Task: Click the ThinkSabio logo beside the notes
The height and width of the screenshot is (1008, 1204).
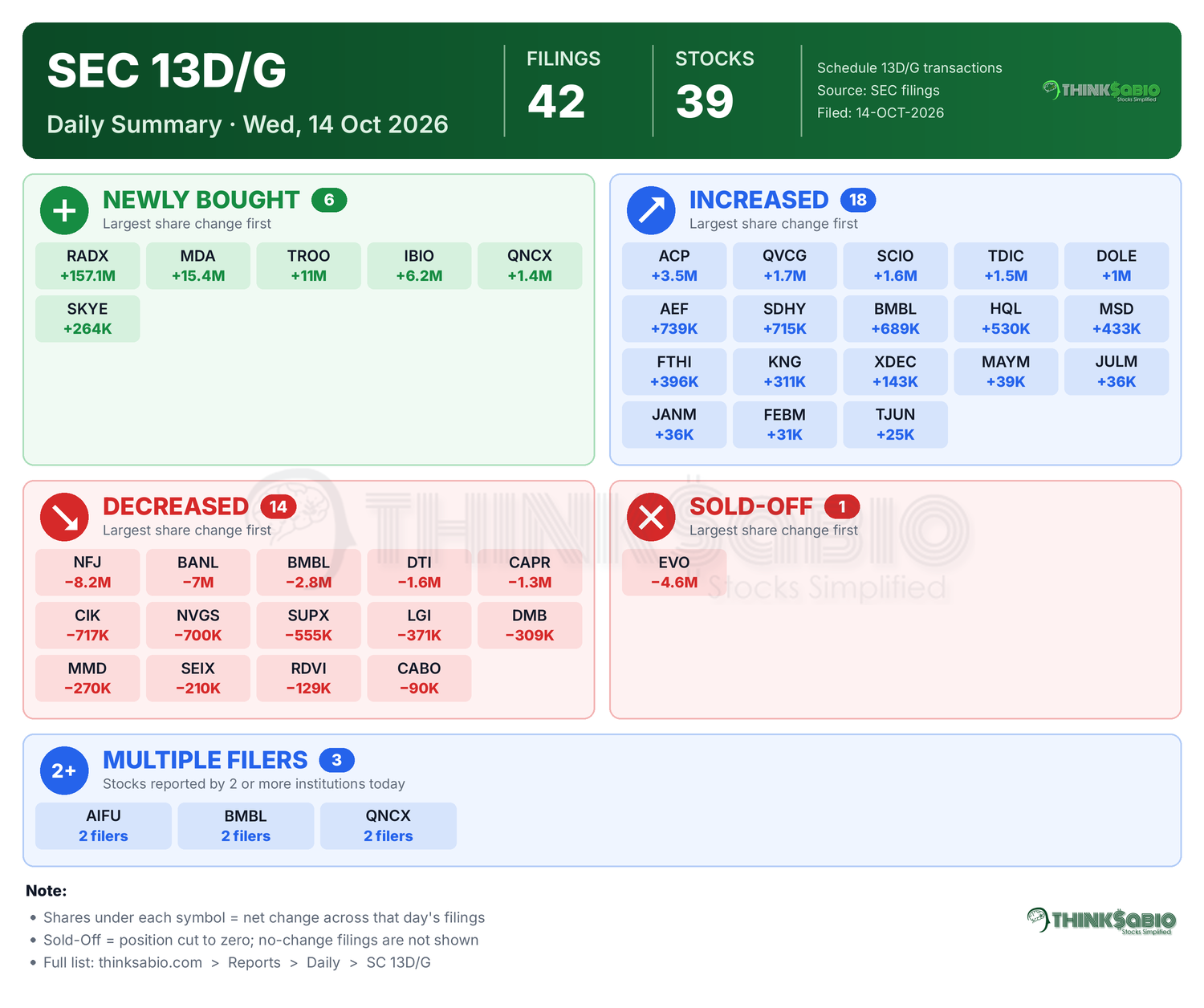Action: pyautogui.click(x=1101, y=921)
